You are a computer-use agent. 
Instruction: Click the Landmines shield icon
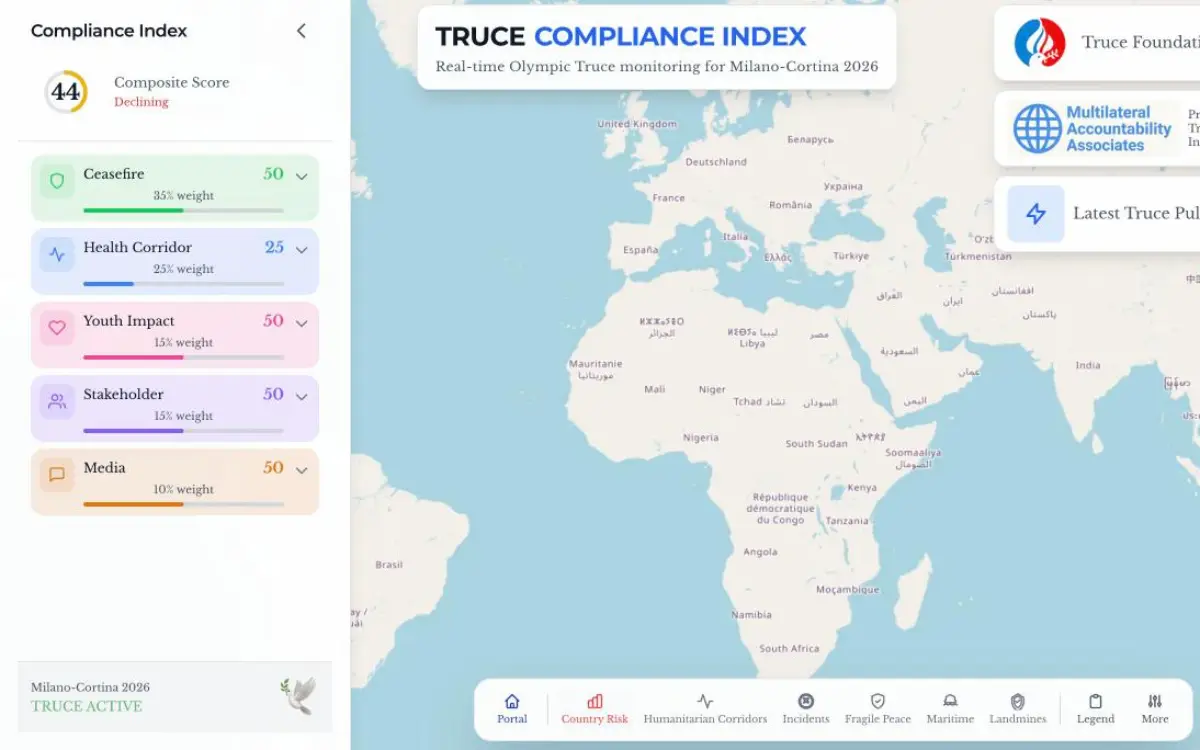[x=1018, y=701]
